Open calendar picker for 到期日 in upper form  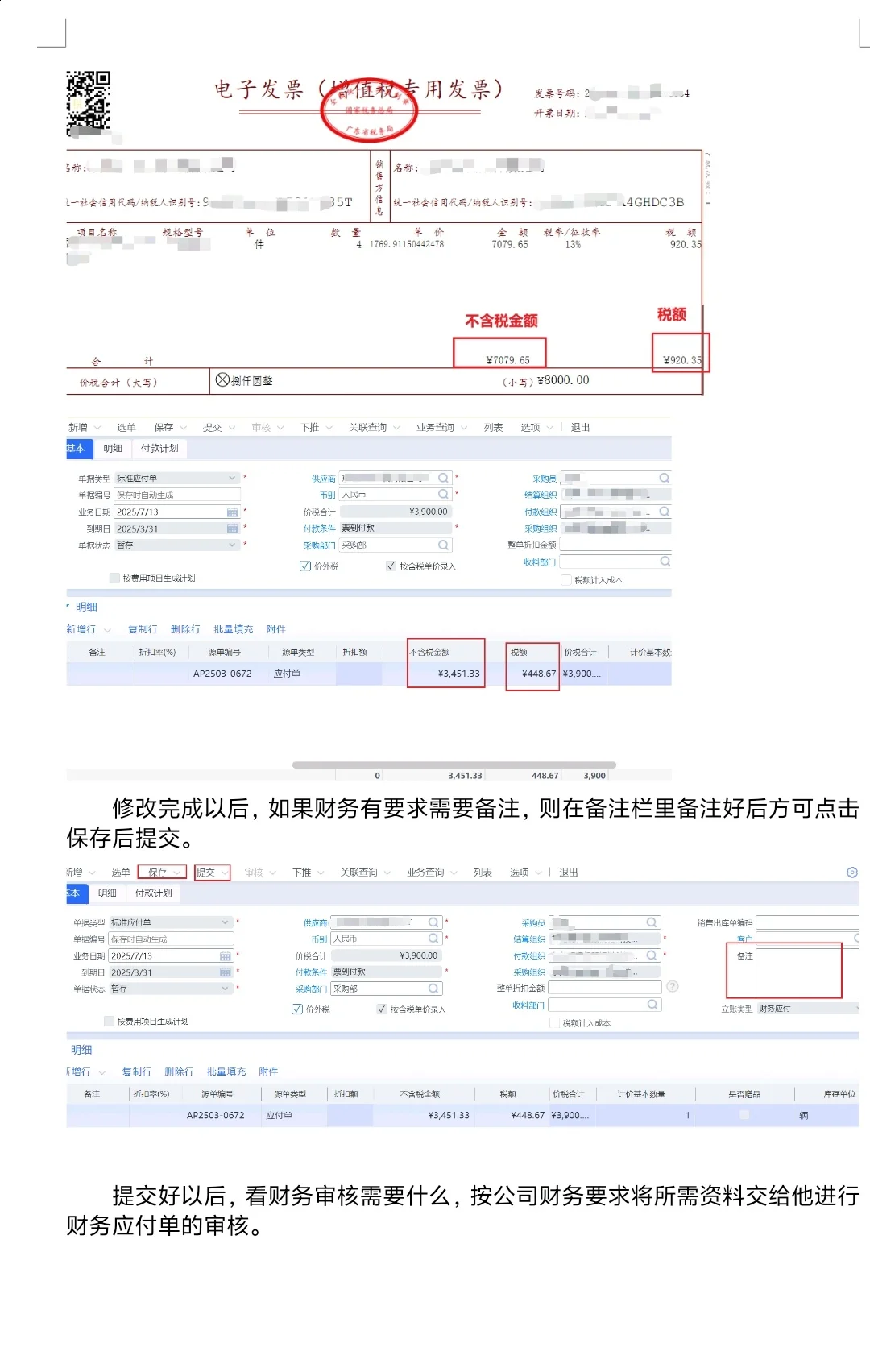pyautogui.click(x=232, y=529)
